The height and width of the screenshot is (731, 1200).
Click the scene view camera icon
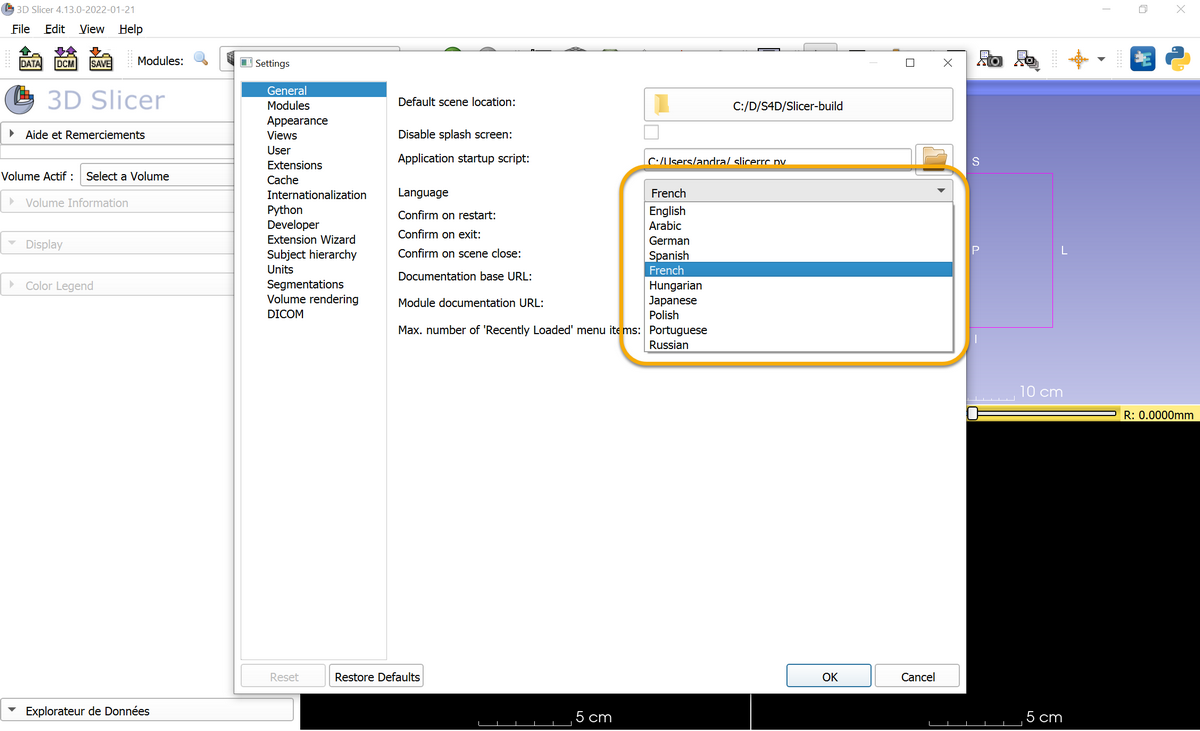[1027, 60]
